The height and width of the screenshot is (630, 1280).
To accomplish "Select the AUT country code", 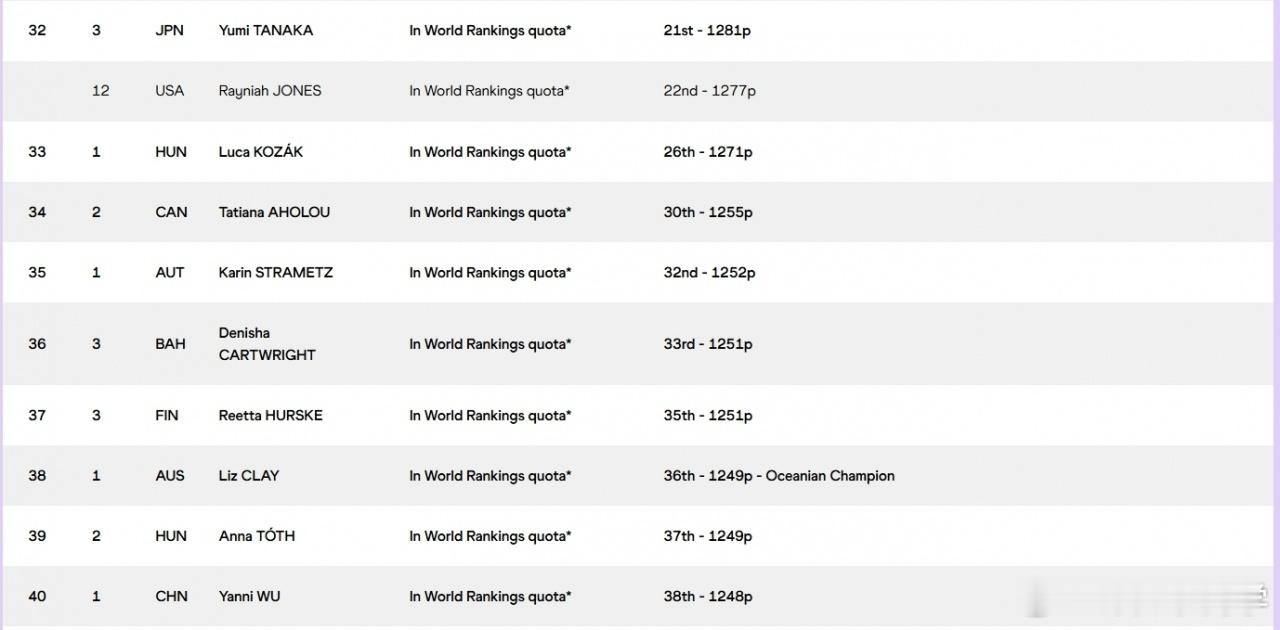I will pyautogui.click(x=170, y=272).
